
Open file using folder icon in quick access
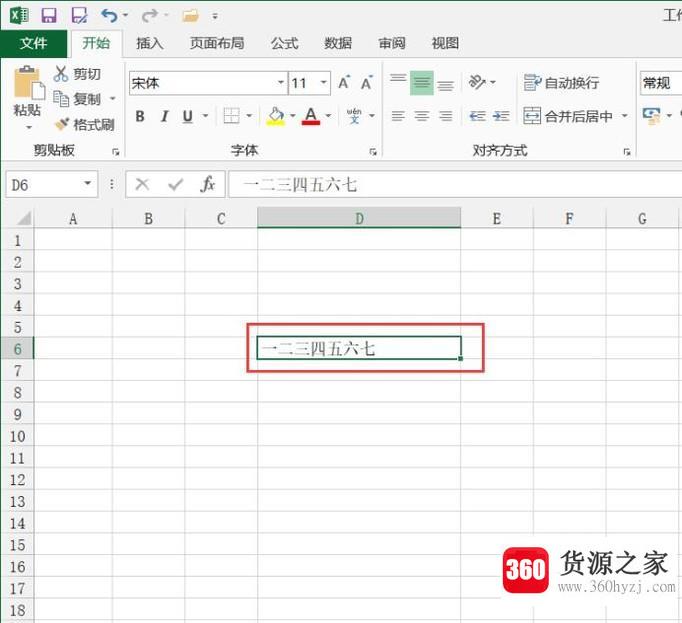[191, 16]
